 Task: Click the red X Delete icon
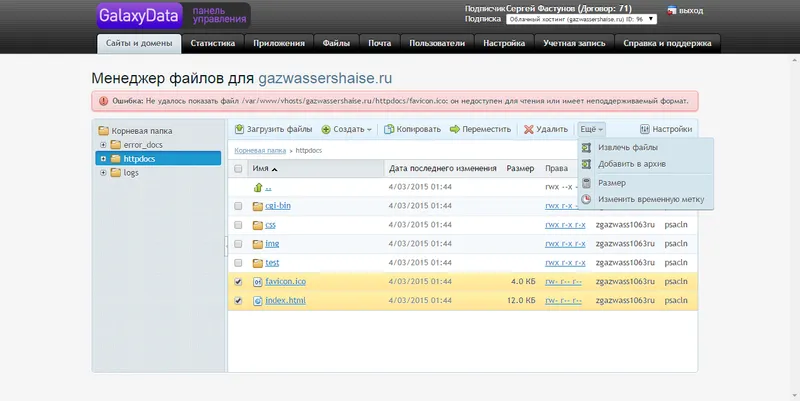pyautogui.click(x=529, y=130)
